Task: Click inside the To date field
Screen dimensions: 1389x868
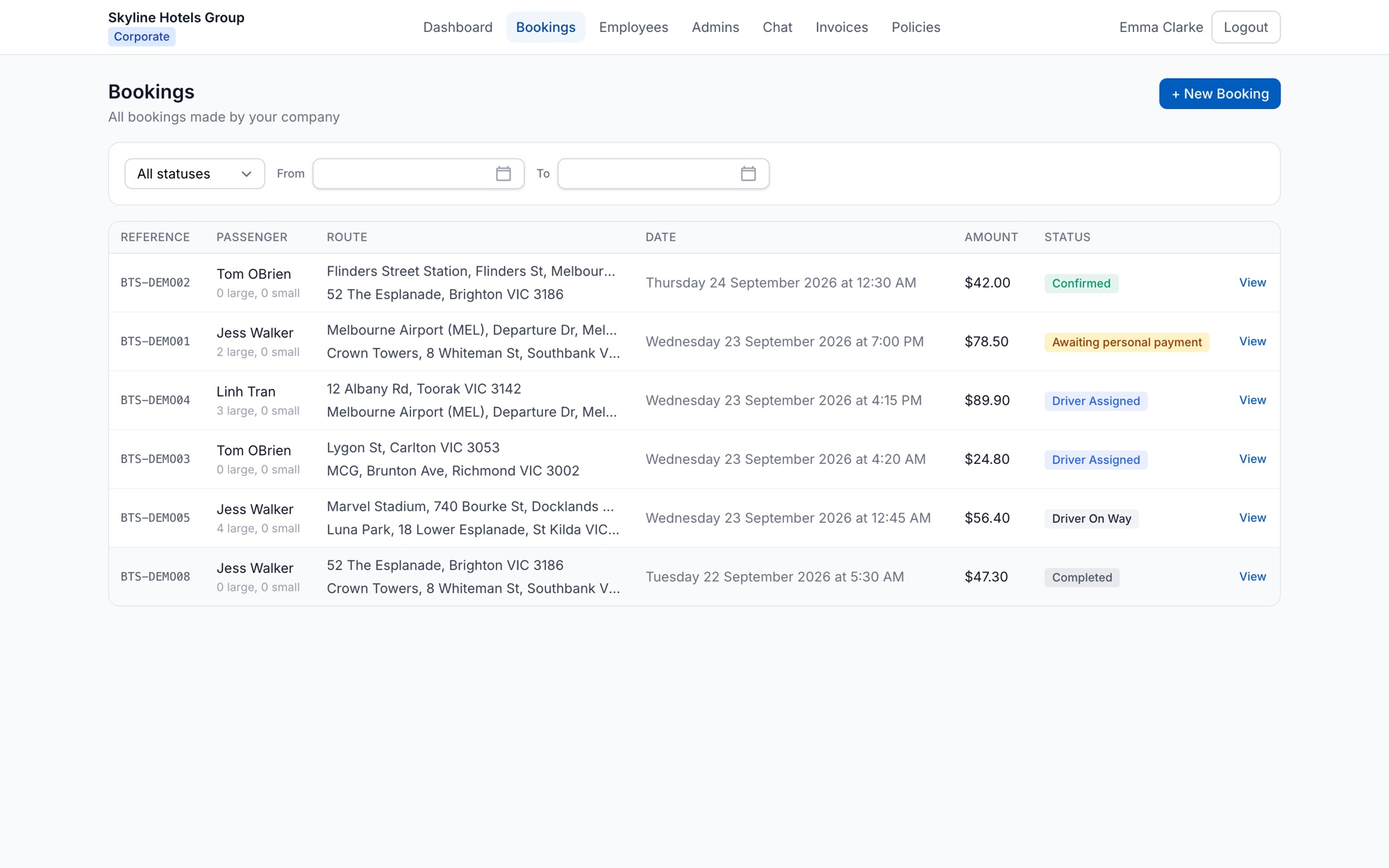Action: coord(663,174)
